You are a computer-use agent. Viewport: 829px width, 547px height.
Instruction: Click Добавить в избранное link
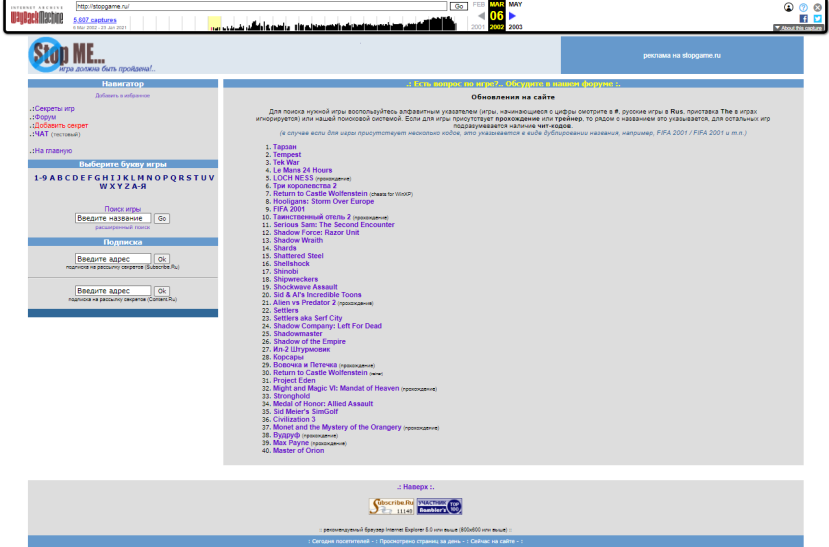pos(123,96)
